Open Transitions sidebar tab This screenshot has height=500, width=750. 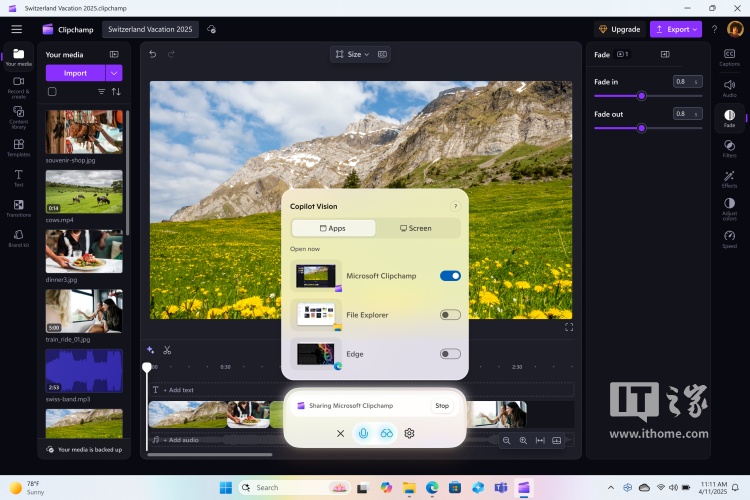click(x=19, y=208)
